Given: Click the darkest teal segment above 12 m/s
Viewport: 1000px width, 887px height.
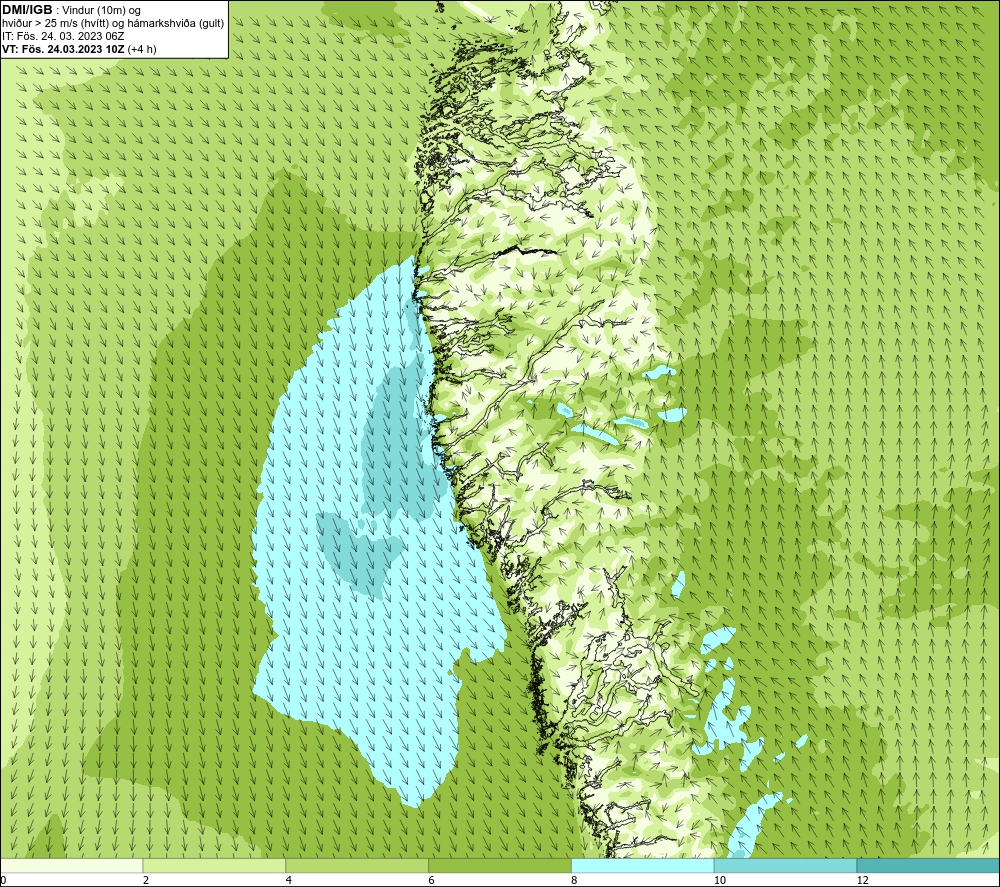Looking at the screenshot, I should (928, 865).
